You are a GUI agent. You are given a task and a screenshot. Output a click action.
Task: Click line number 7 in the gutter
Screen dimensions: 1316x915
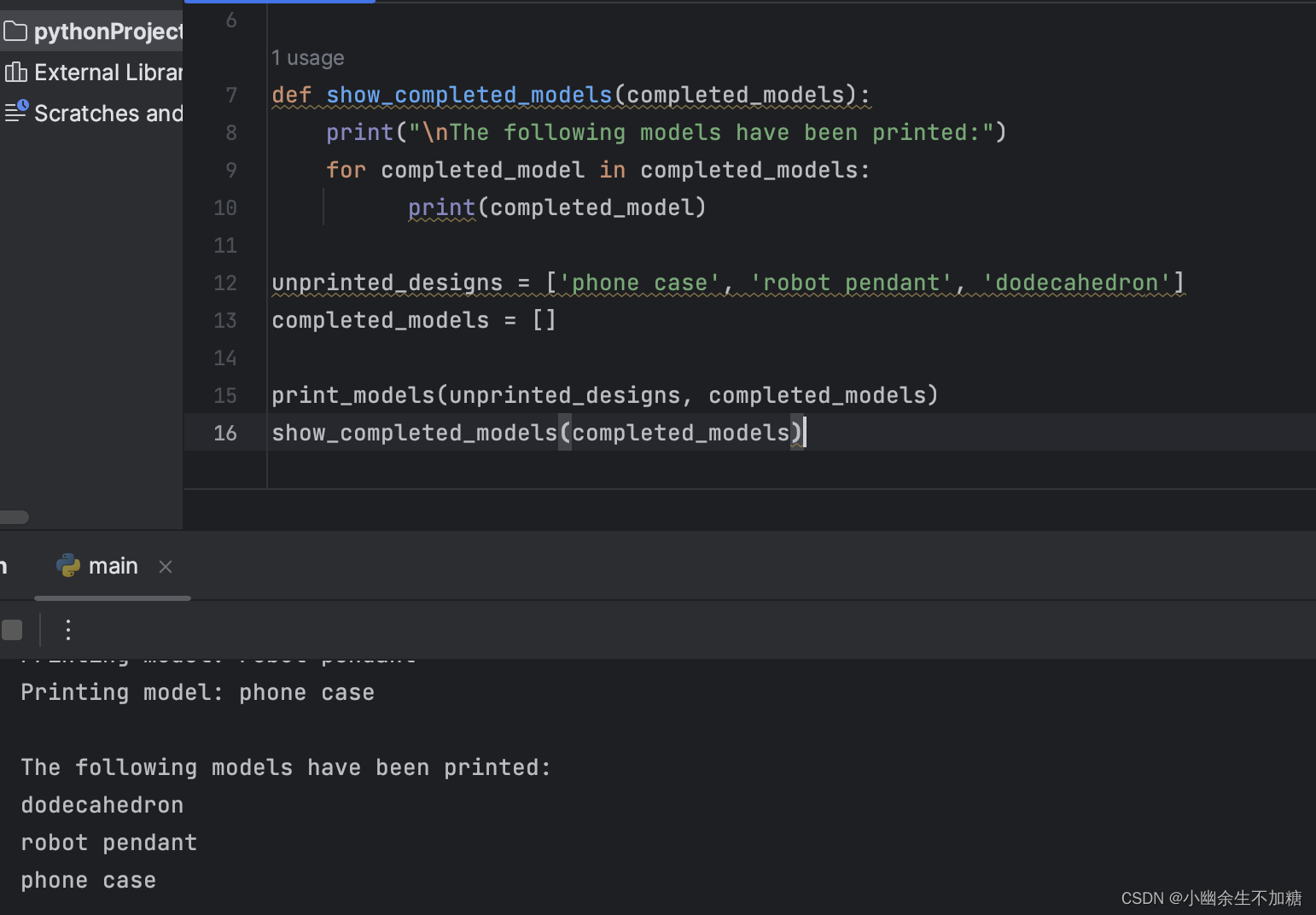tap(231, 95)
